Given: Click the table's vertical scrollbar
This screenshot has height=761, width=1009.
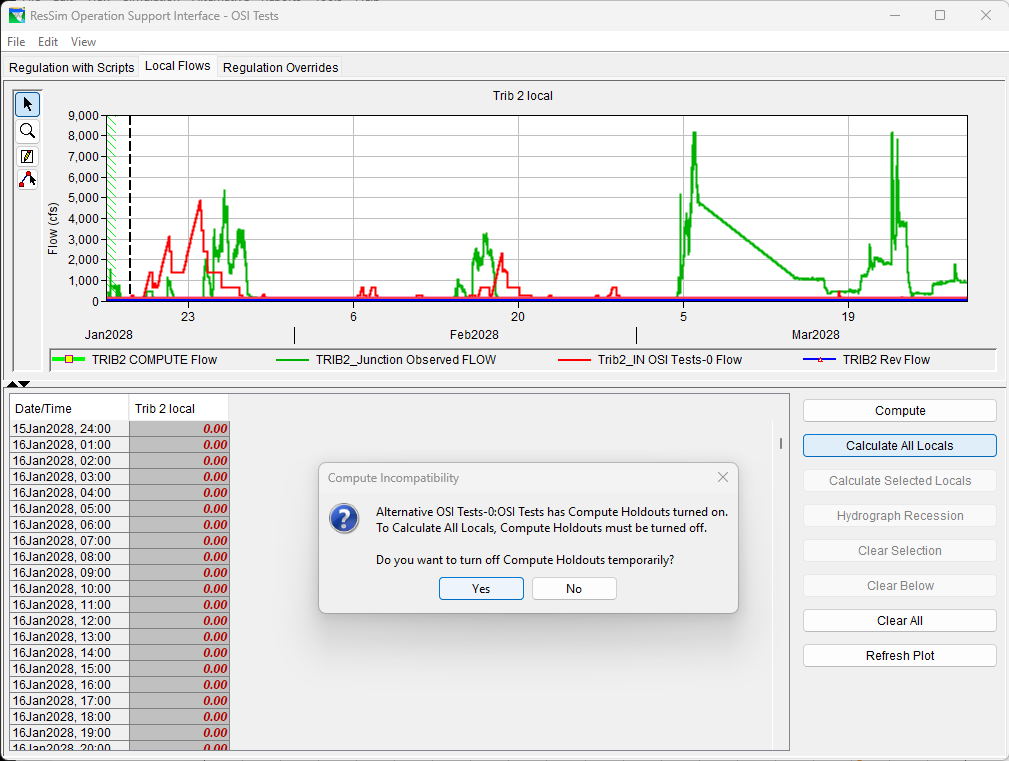Looking at the screenshot, I should tap(781, 444).
